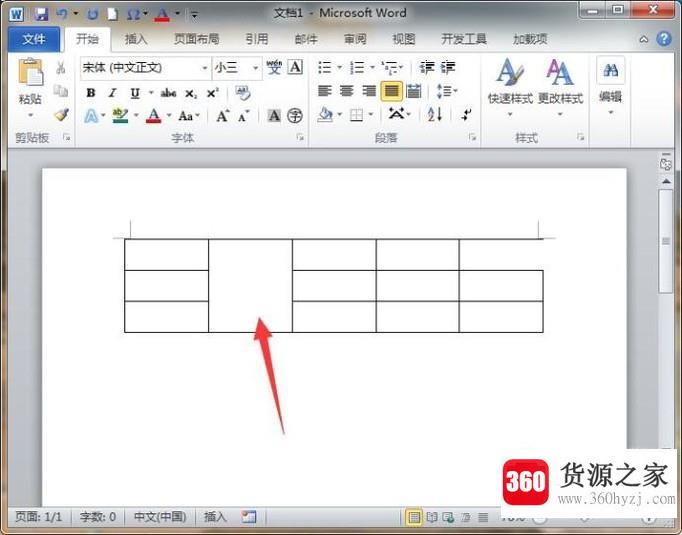This screenshot has height=535, width=682.
Task: Click the Save icon in quick access toolbar
Action: (41, 14)
